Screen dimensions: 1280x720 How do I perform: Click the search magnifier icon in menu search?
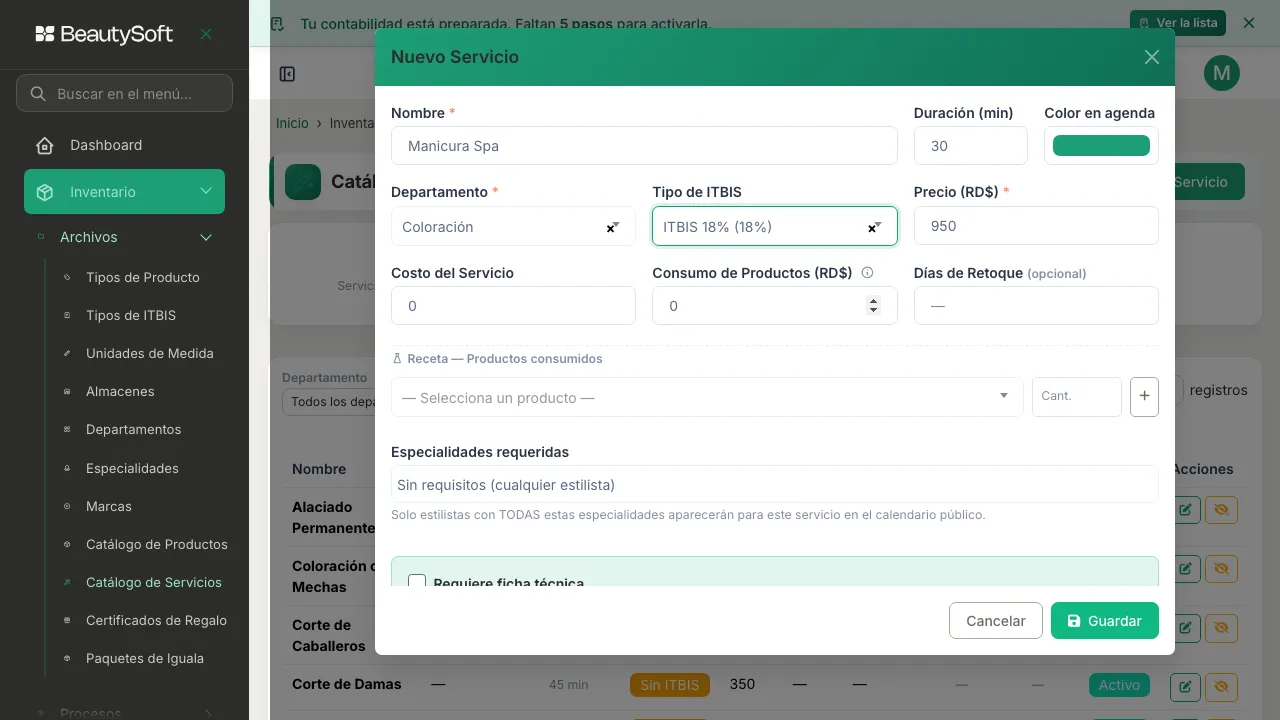tap(38, 94)
